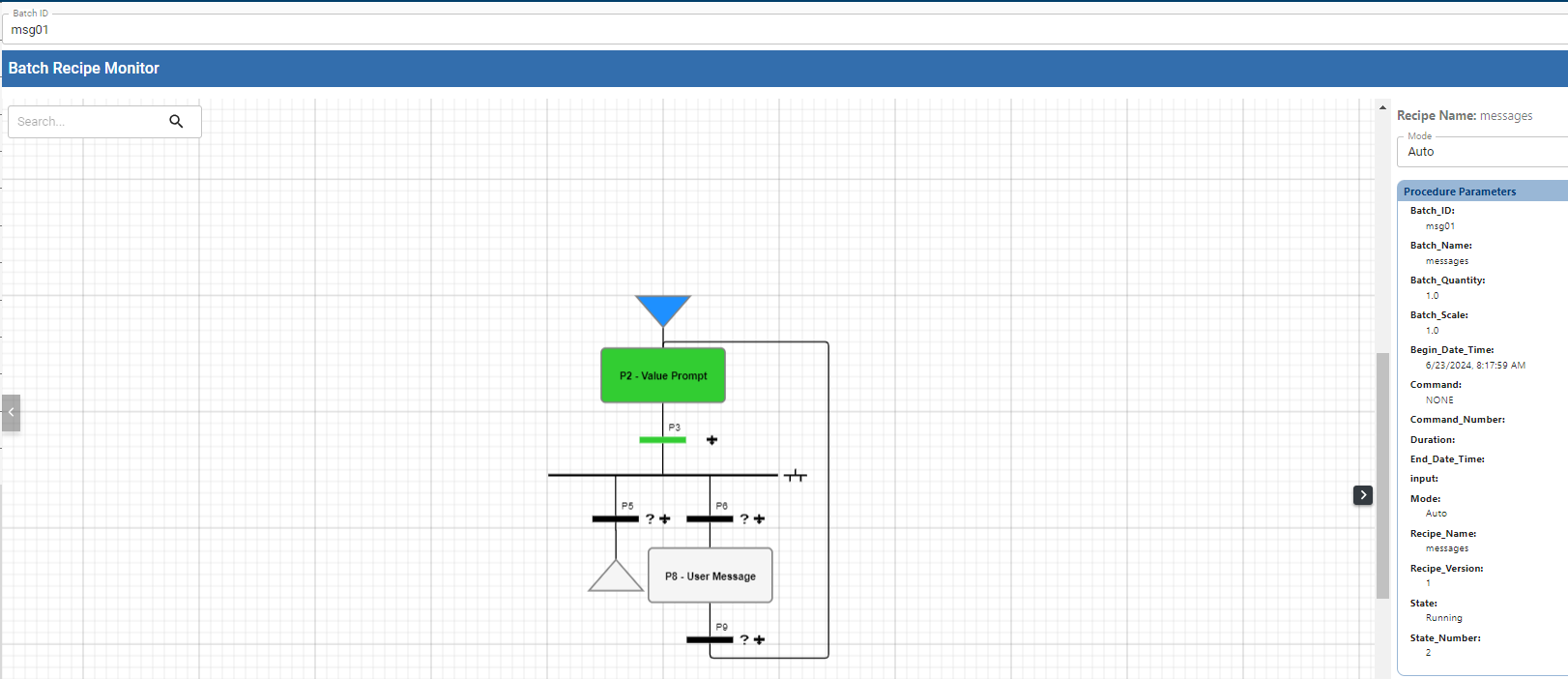Click the plus icon beside P3

(x=712, y=440)
